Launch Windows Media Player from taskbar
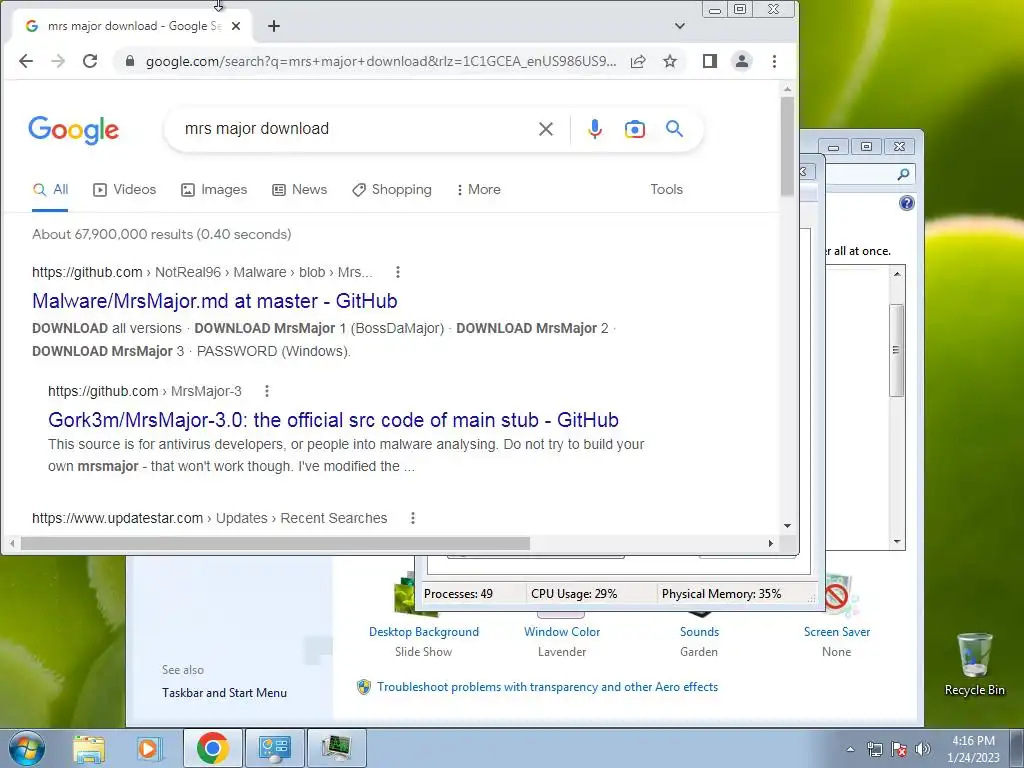 (x=148, y=748)
